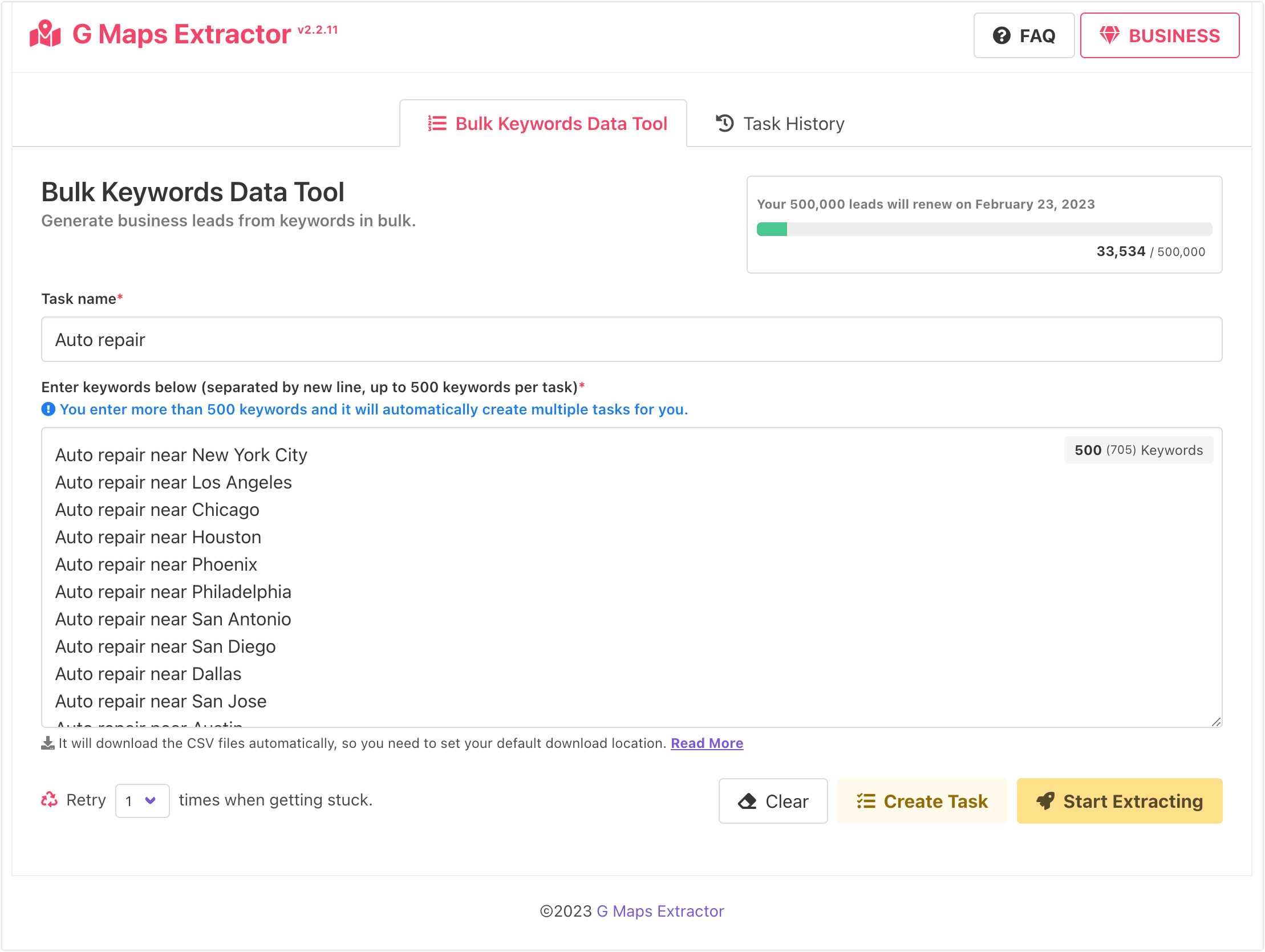Click the 500 (705) Keywords counter badge
The height and width of the screenshot is (952, 1265).
click(1138, 450)
